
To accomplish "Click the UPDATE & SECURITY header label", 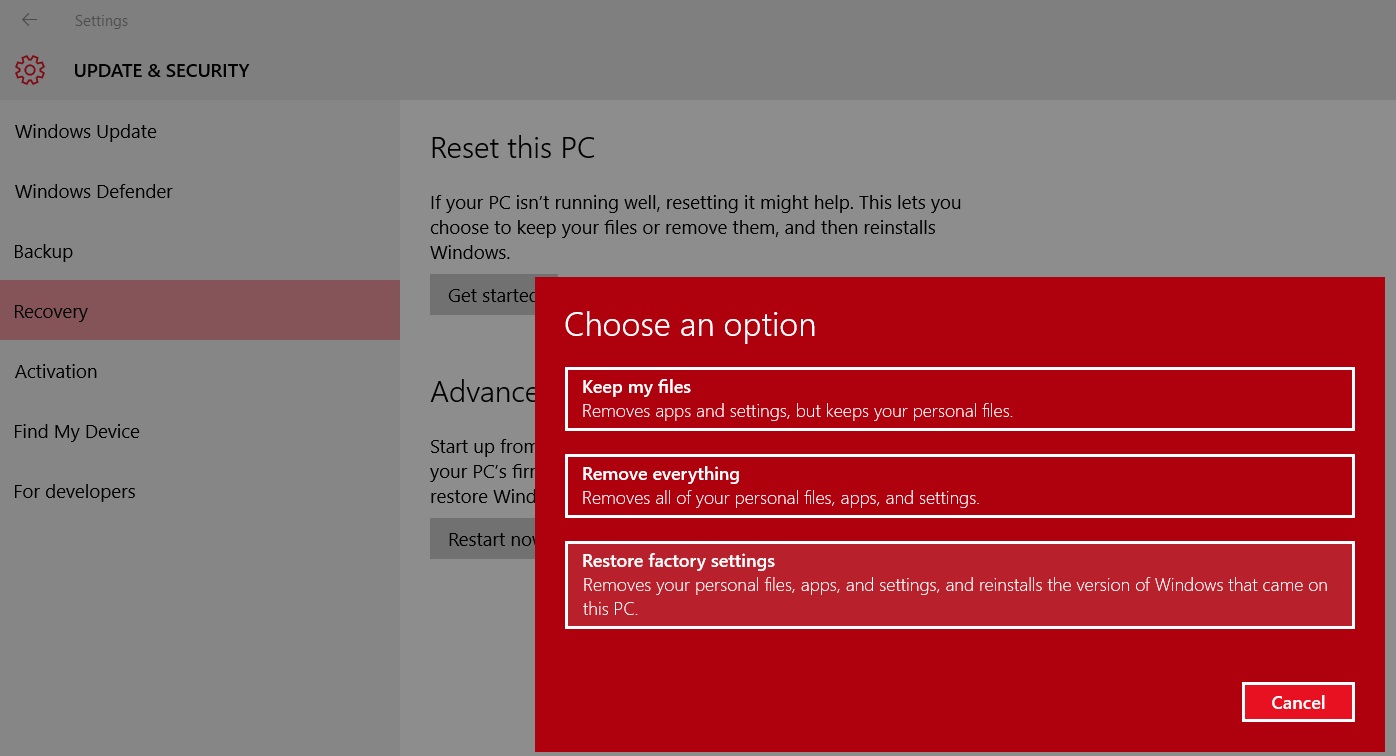I will pyautogui.click(x=161, y=71).
